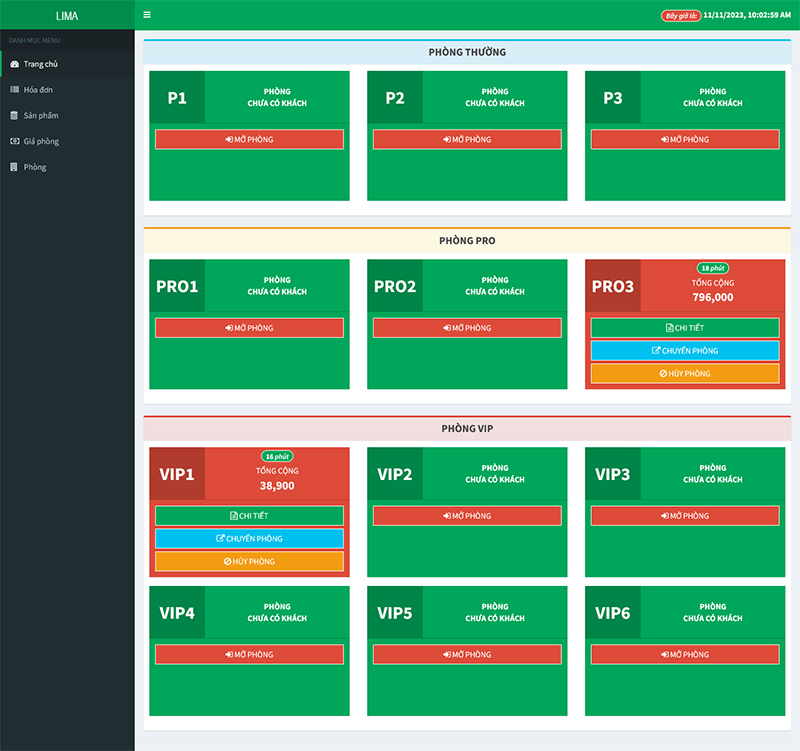This screenshot has height=751, width=800.
Task: Toggle sidebar with the hamburger menu icon
Action: tap(147, 15)
